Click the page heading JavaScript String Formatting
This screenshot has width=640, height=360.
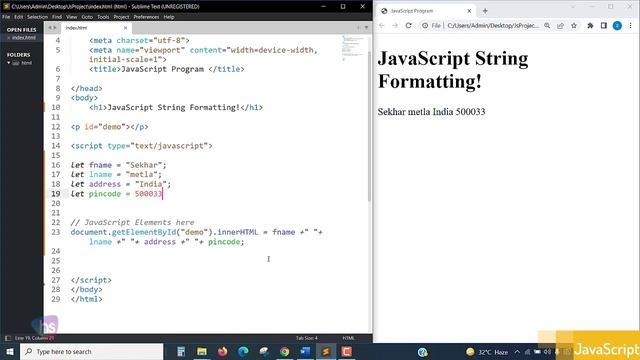pos(453,69)
